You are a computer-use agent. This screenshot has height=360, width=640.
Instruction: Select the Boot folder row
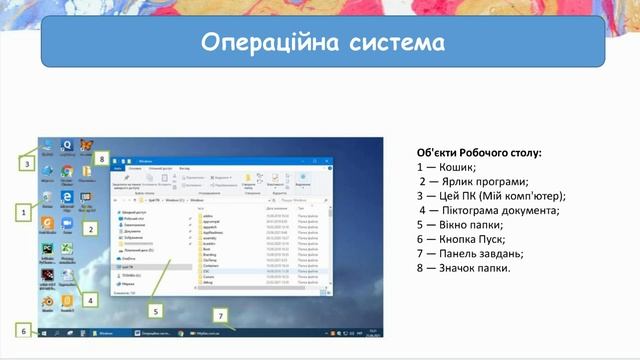261,249
